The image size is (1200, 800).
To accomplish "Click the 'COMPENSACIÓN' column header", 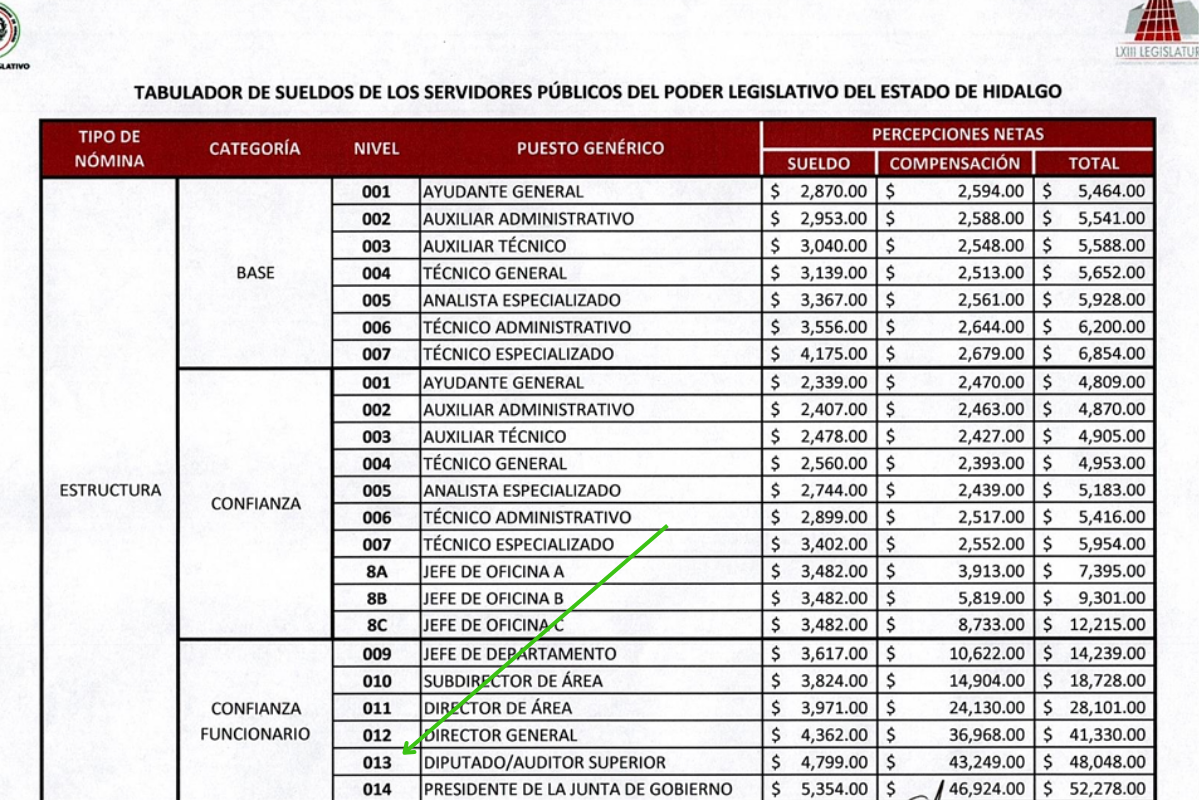I will point(955,163).
